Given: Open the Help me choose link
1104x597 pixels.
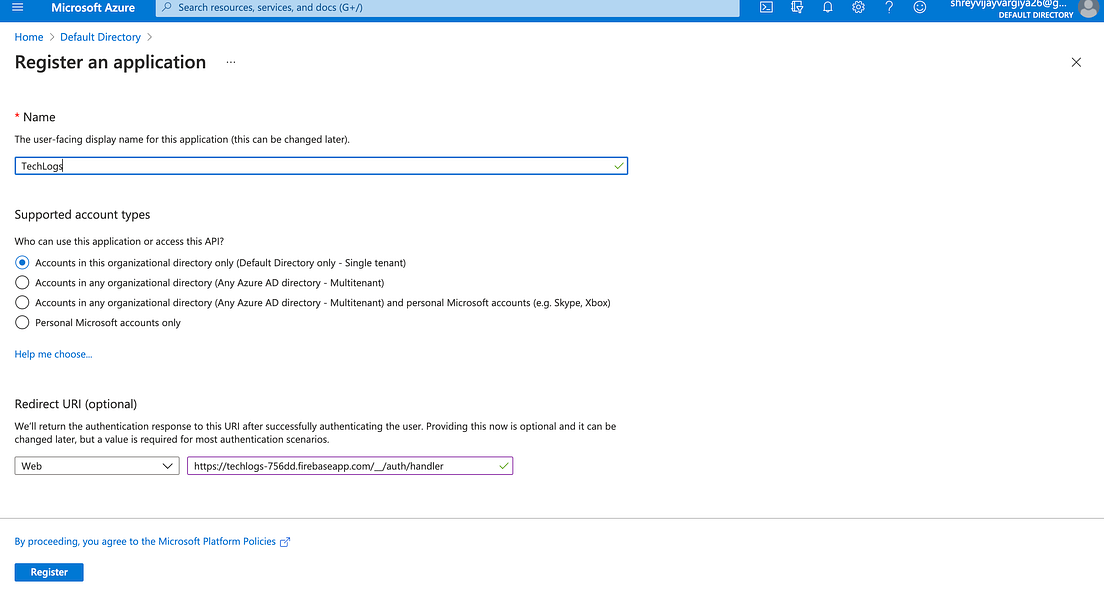Looking at the screenshot, I should [53, 353].
